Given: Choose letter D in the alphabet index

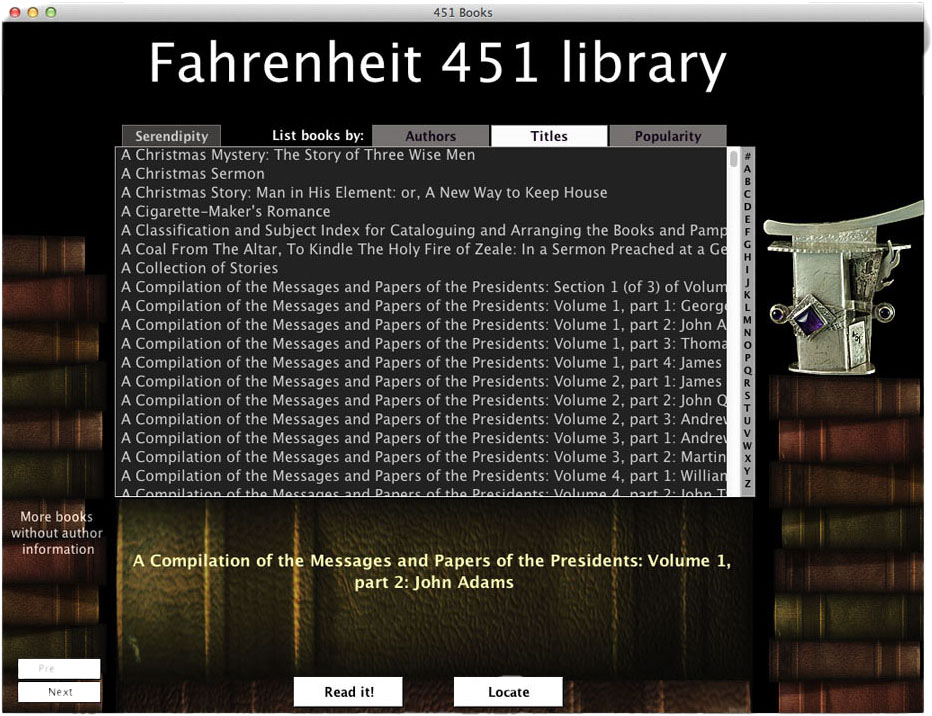Looking at the screenshot, I should pos(747,207).
